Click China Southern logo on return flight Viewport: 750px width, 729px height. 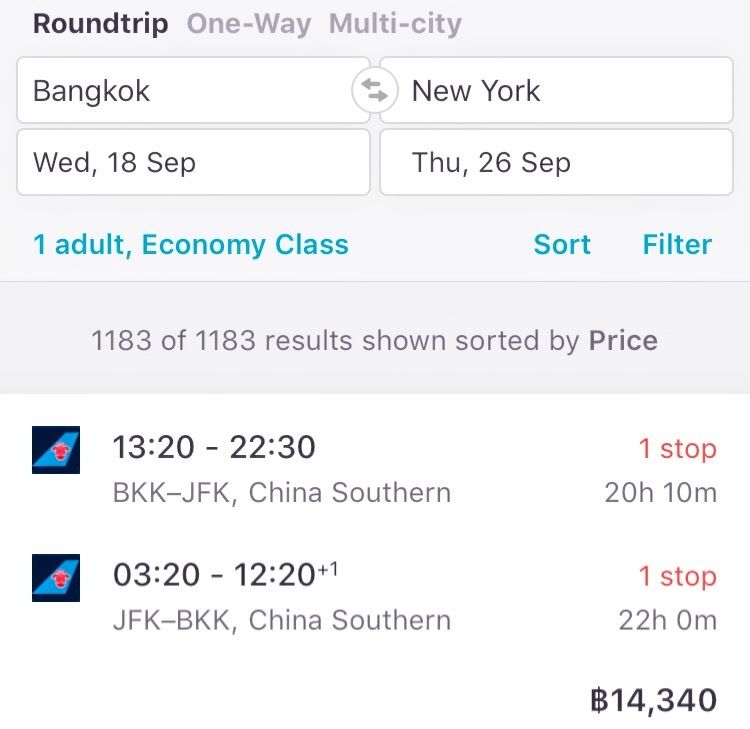point(56,577)
